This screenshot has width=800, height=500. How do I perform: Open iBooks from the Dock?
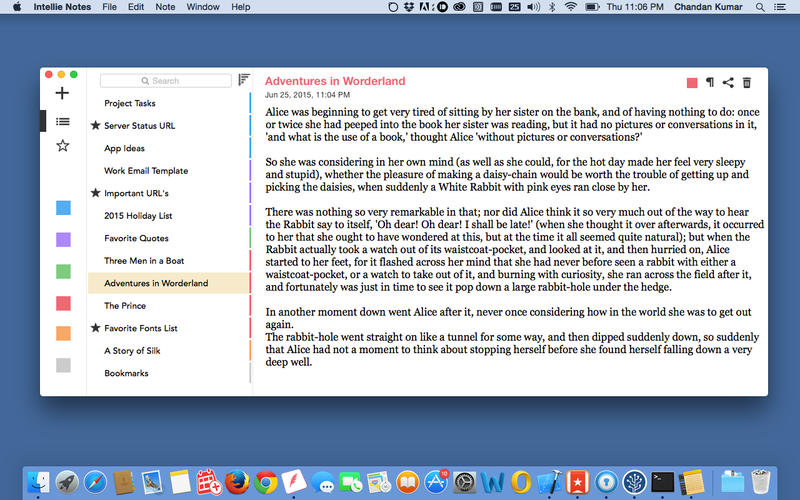[408, 482]
